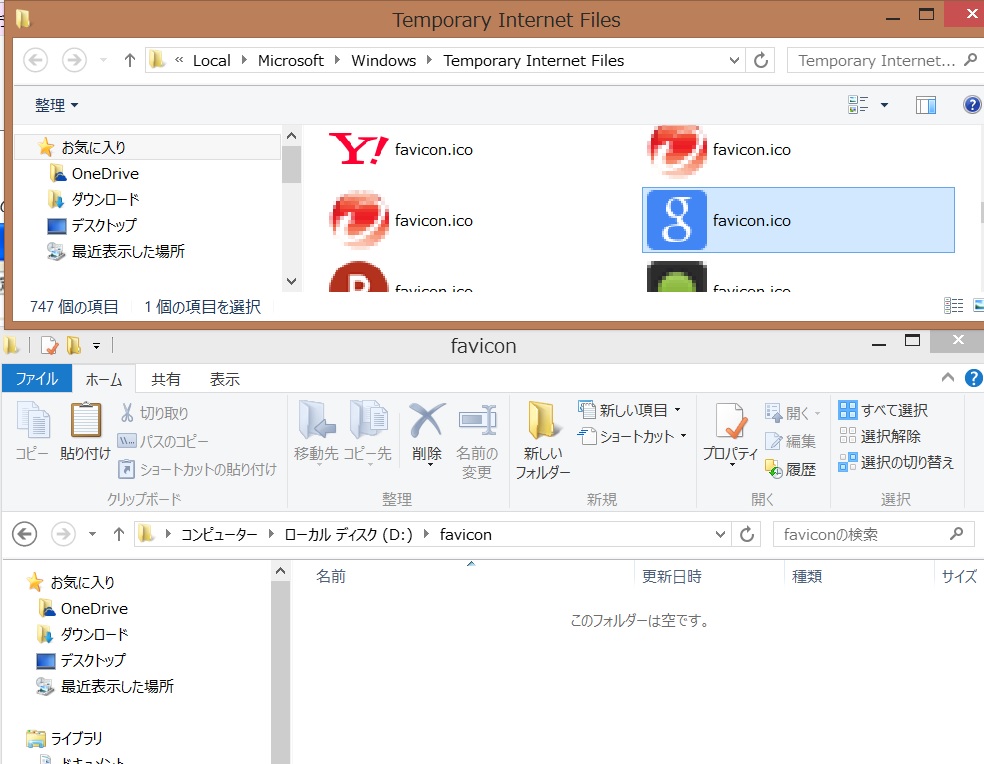
Task: Refresh the favicon folder view
Action: (x=747, y=534)
